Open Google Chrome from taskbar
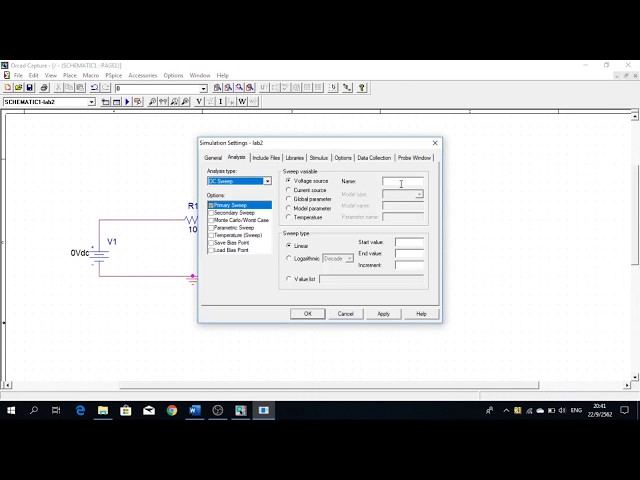The width and height of the screenshot is (640, 480). click(x=172, y=411)
